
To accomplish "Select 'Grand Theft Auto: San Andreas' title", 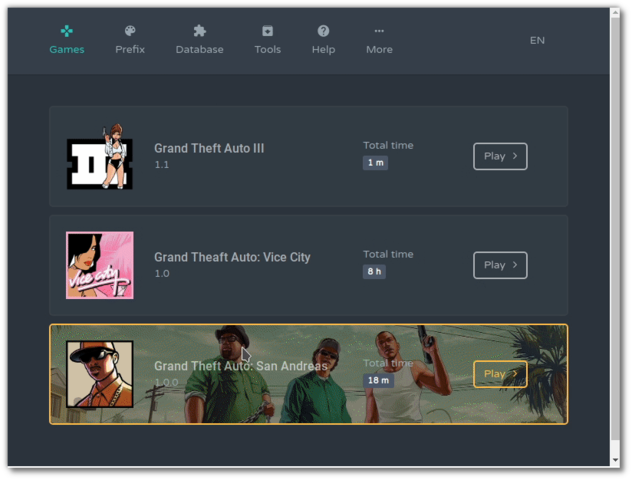I will click(x=241, y=366).
